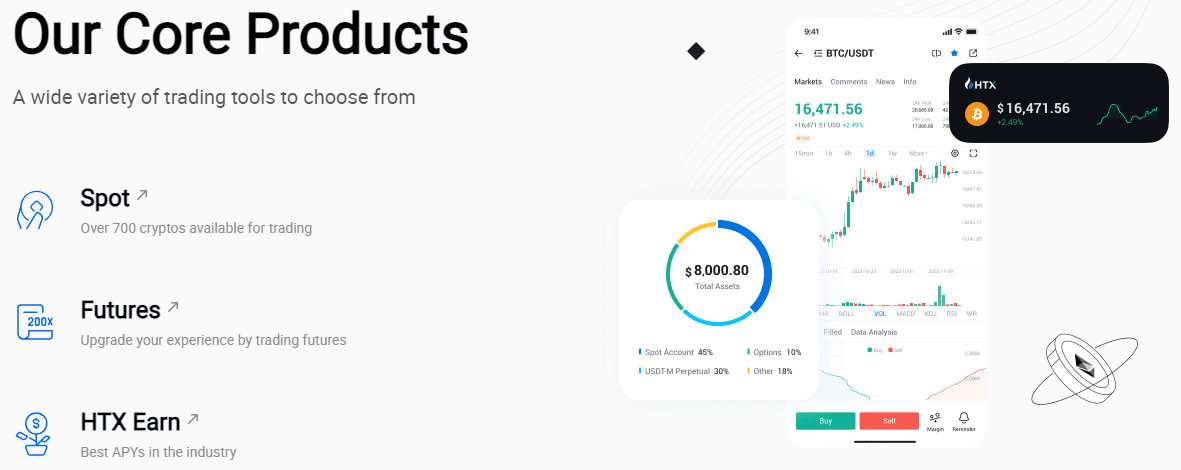Select the 1d chart interval
This screenshot has width=1181, height=470.
pyautogui.click(x=869, y=153)
